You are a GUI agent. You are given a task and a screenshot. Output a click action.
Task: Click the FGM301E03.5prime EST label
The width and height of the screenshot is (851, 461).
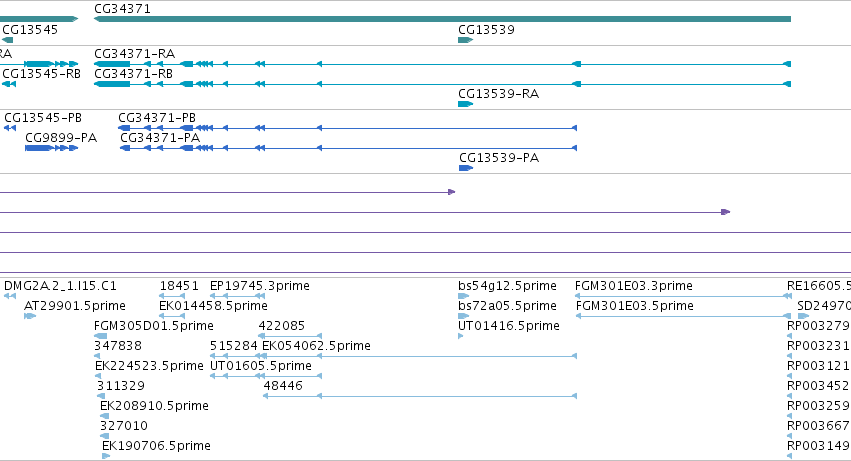(x=634, y=306)
